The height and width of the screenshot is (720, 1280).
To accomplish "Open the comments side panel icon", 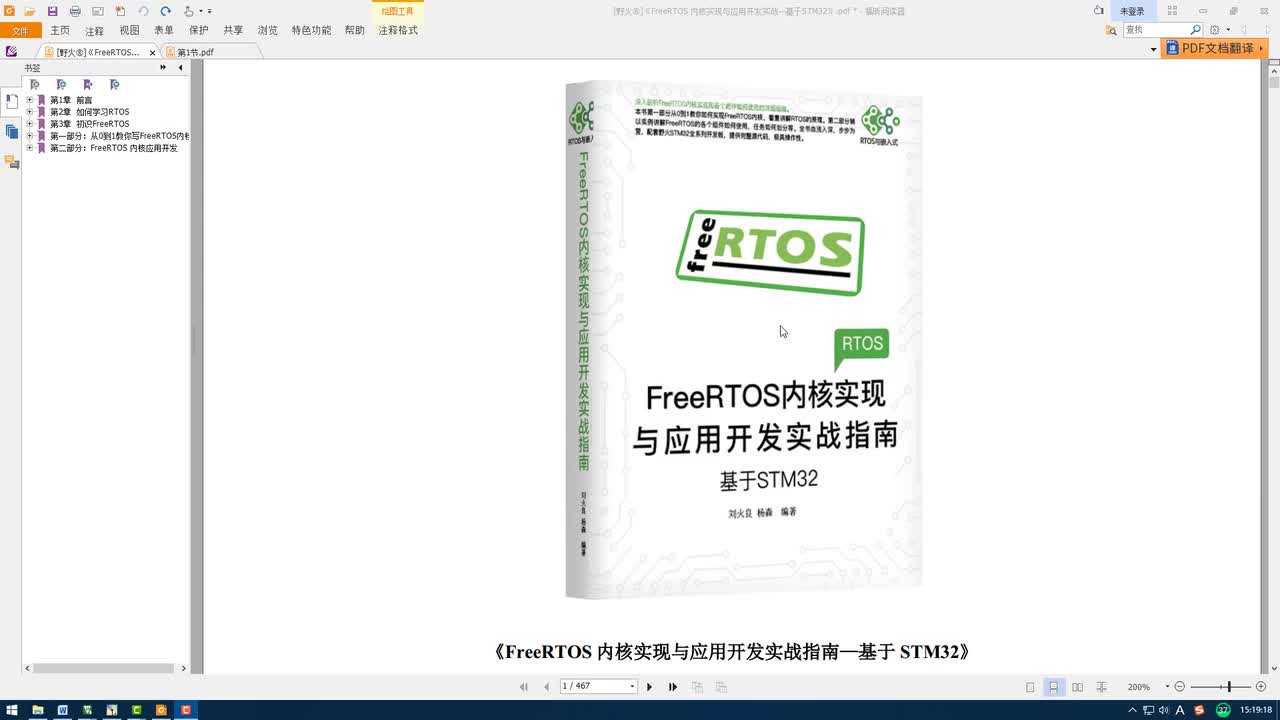I will [11, 162].
